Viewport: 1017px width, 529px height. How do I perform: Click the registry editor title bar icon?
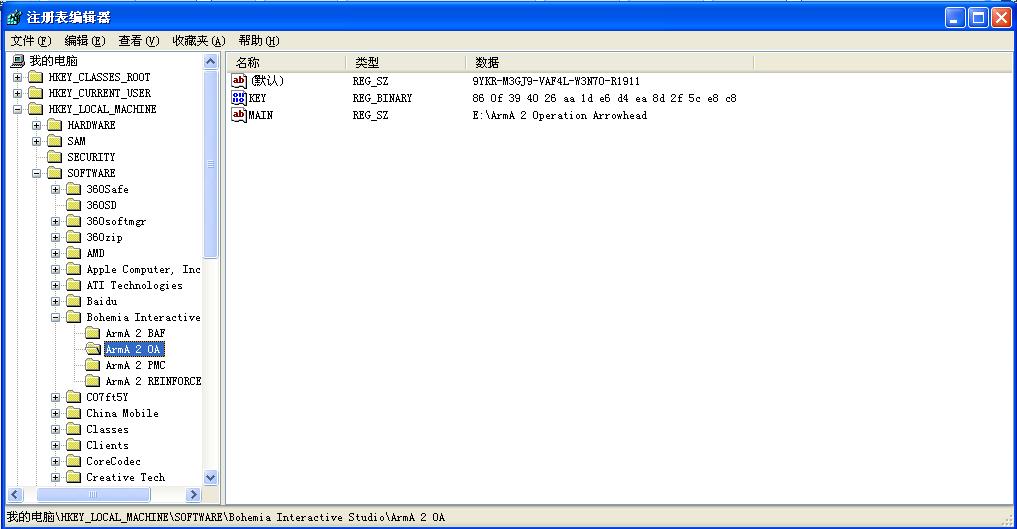point(14,18)
